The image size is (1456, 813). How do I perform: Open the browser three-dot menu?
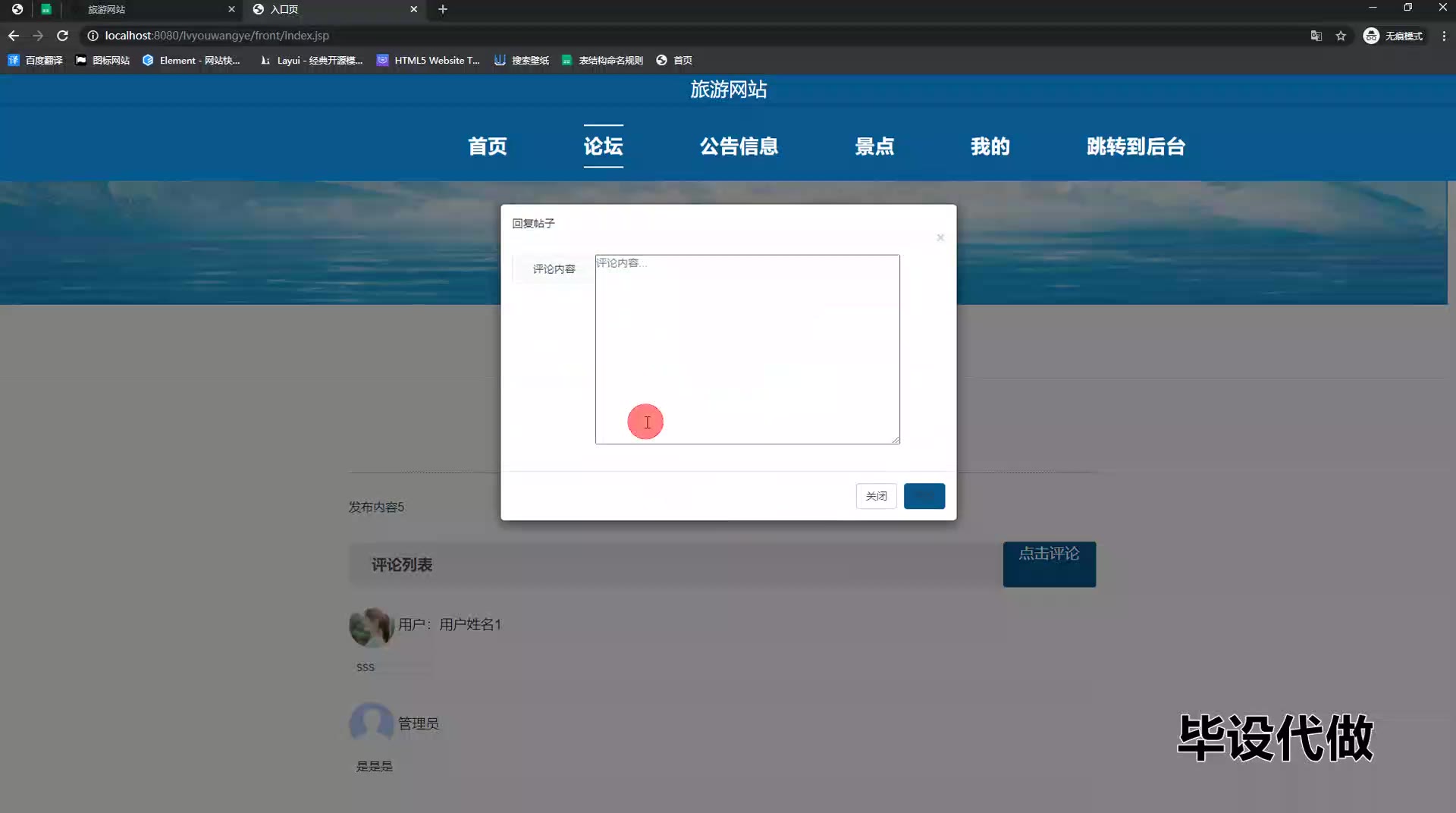(1444, 36)
